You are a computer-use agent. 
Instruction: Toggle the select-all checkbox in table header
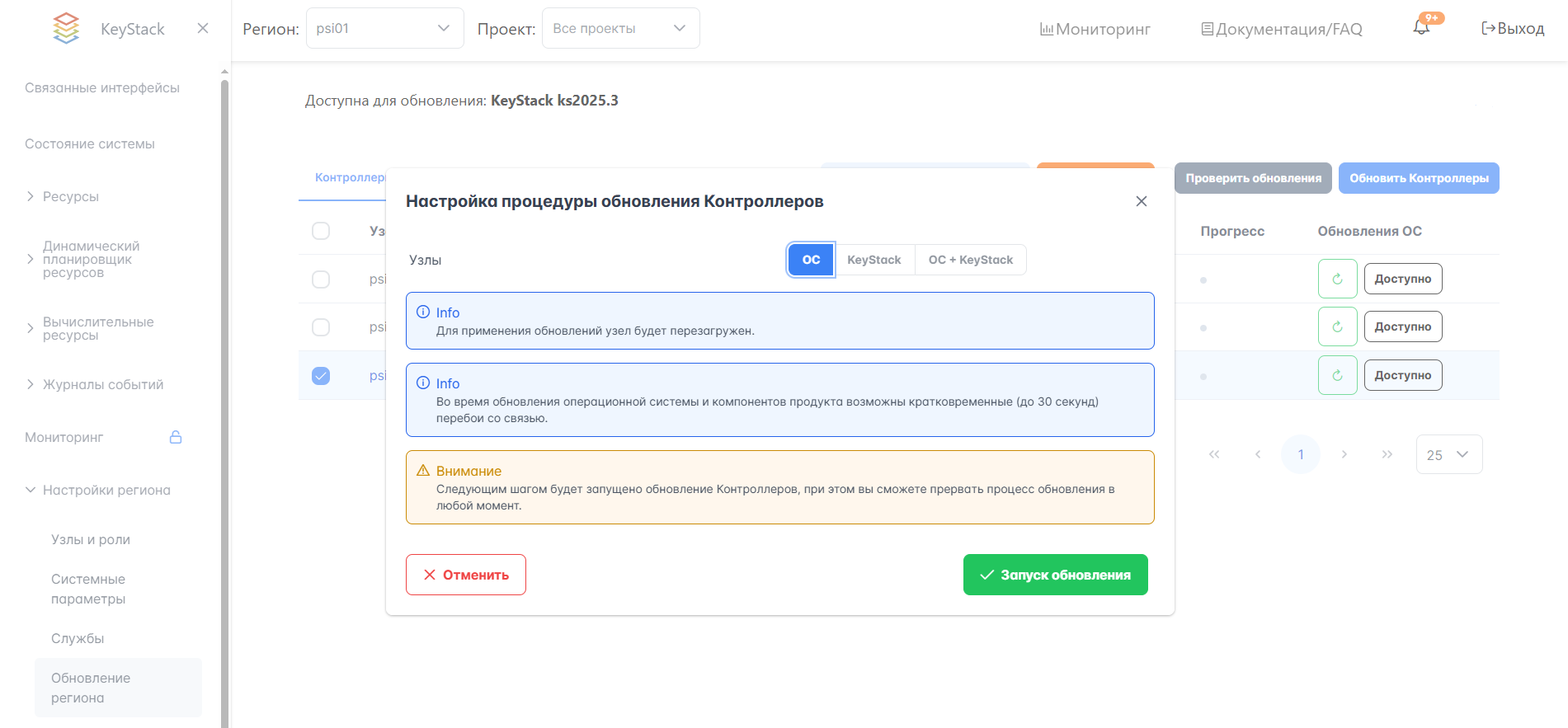point(321,231)
